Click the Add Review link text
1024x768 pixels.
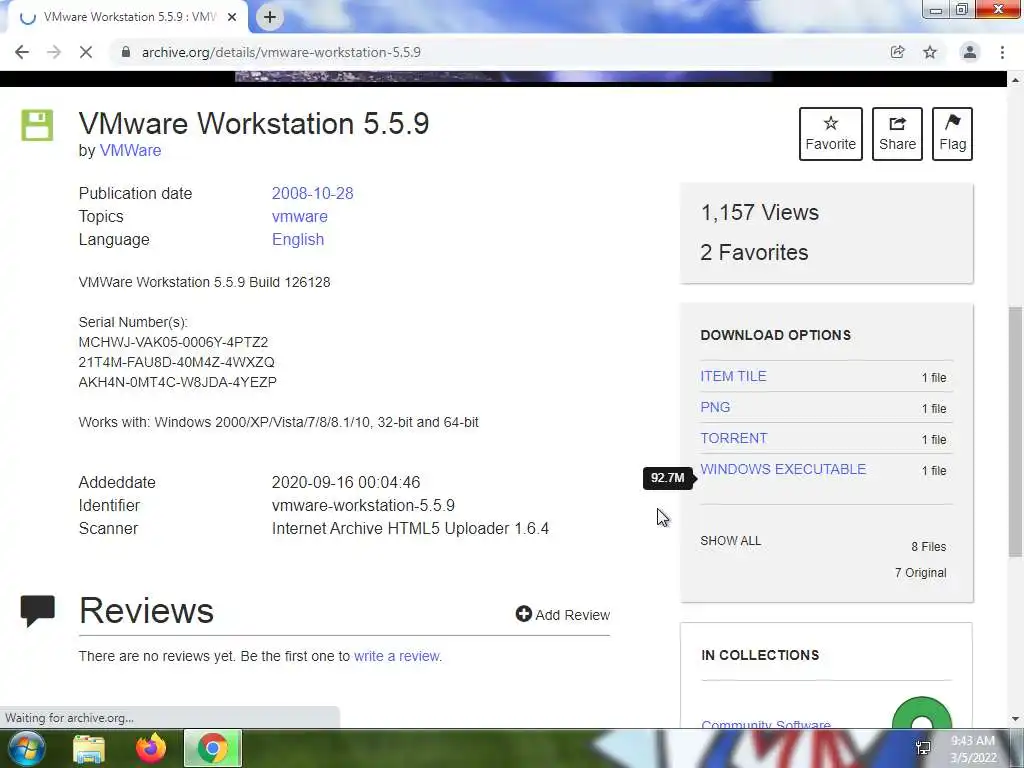click(x=572, y=615)
